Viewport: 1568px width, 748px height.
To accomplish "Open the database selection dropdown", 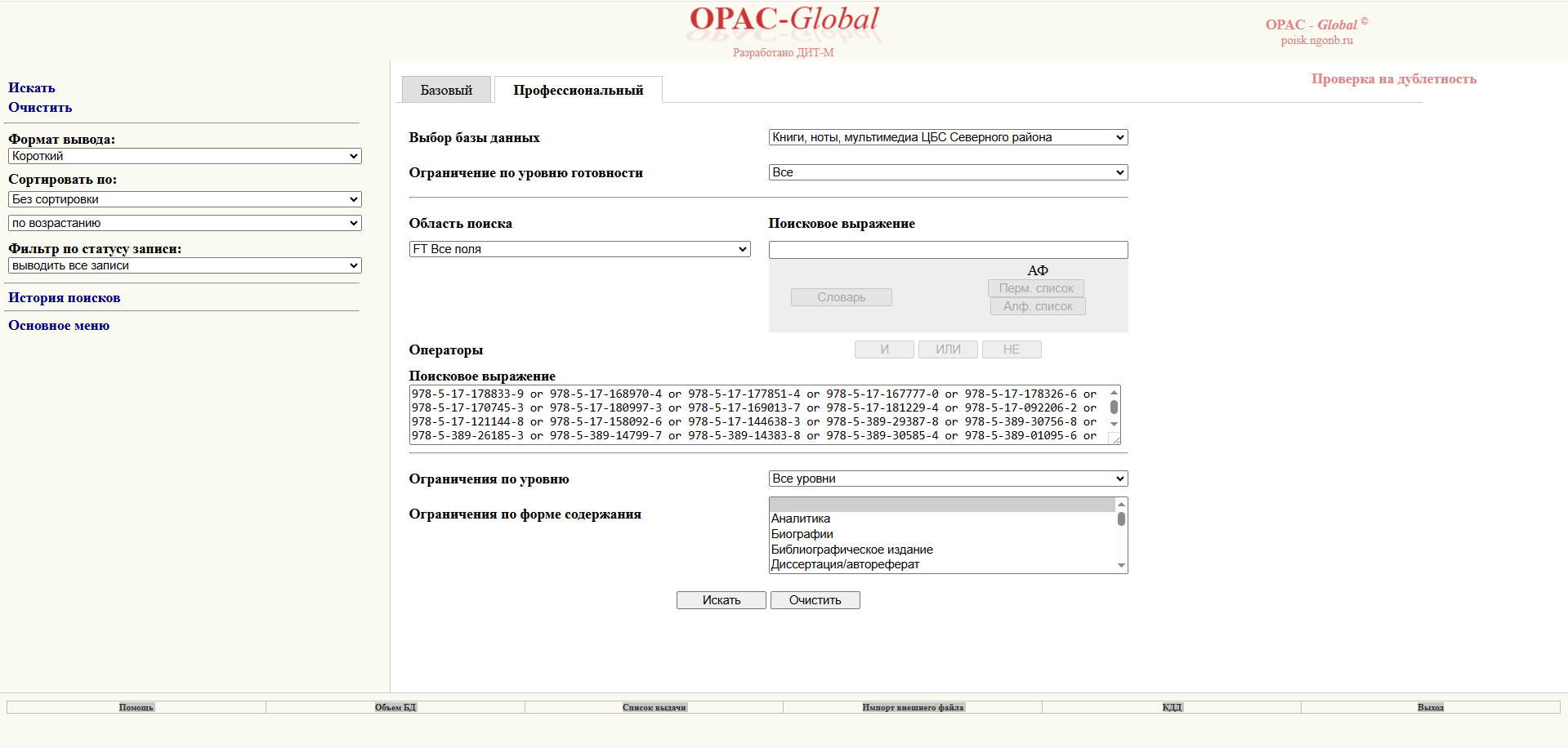I will tap(948, 137).
